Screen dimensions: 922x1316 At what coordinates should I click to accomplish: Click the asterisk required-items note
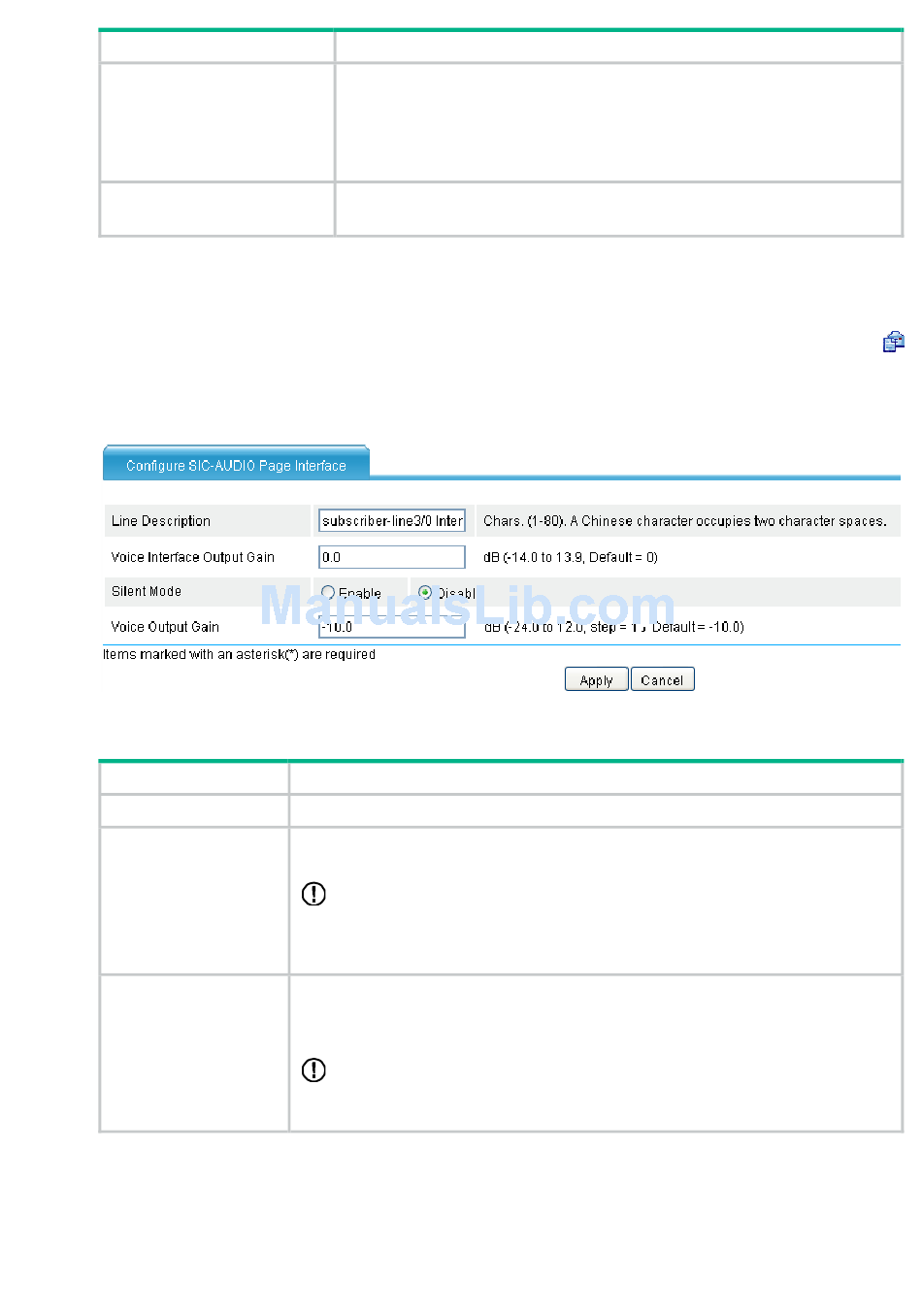tap(239, 654)
